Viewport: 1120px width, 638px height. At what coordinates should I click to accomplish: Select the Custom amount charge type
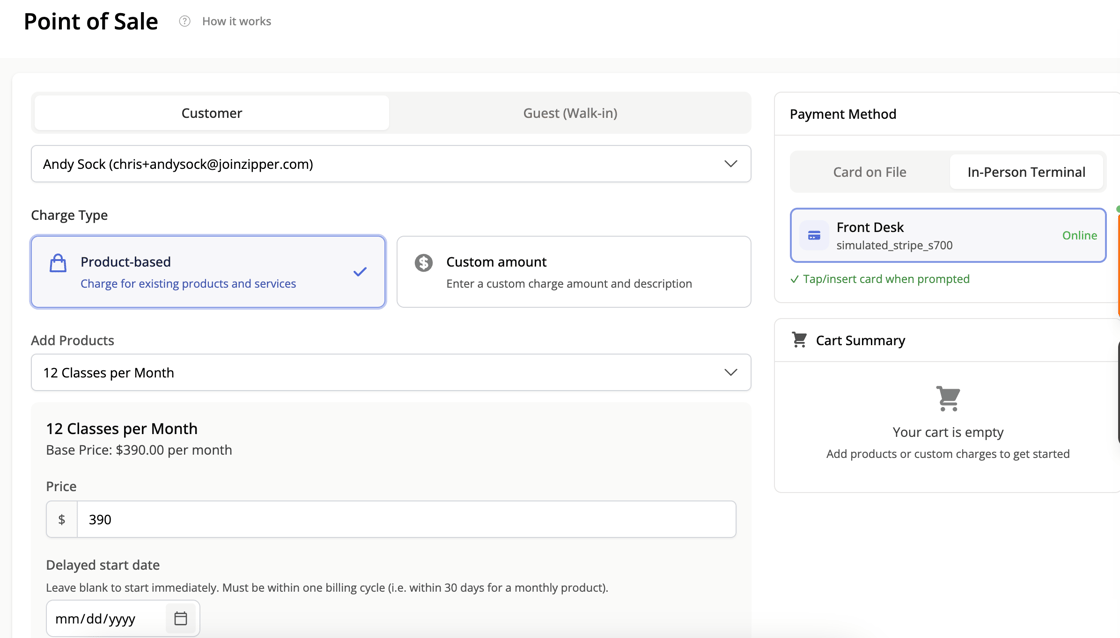[x=573, y=272]
